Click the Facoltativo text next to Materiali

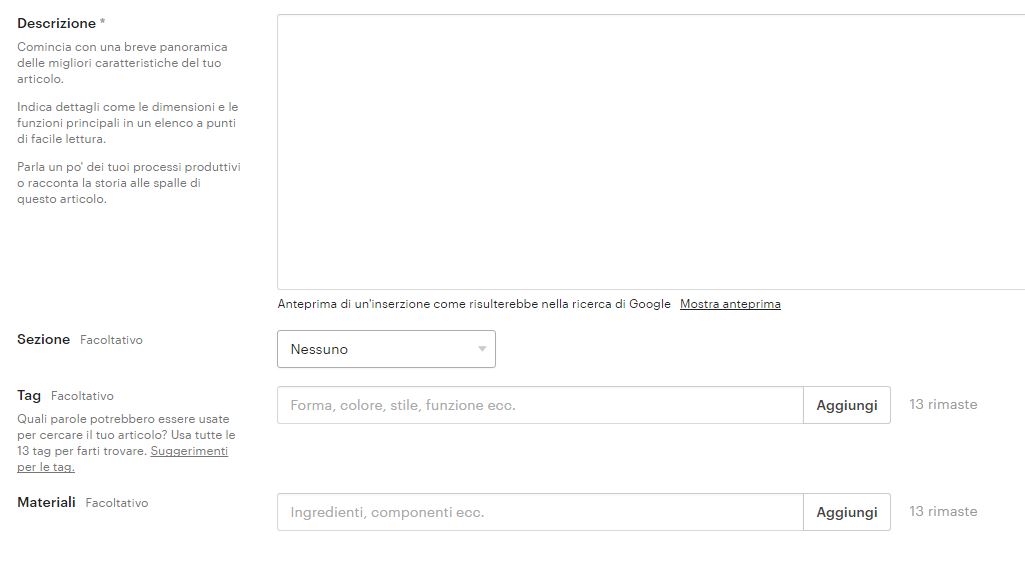[x=116, y=503]
